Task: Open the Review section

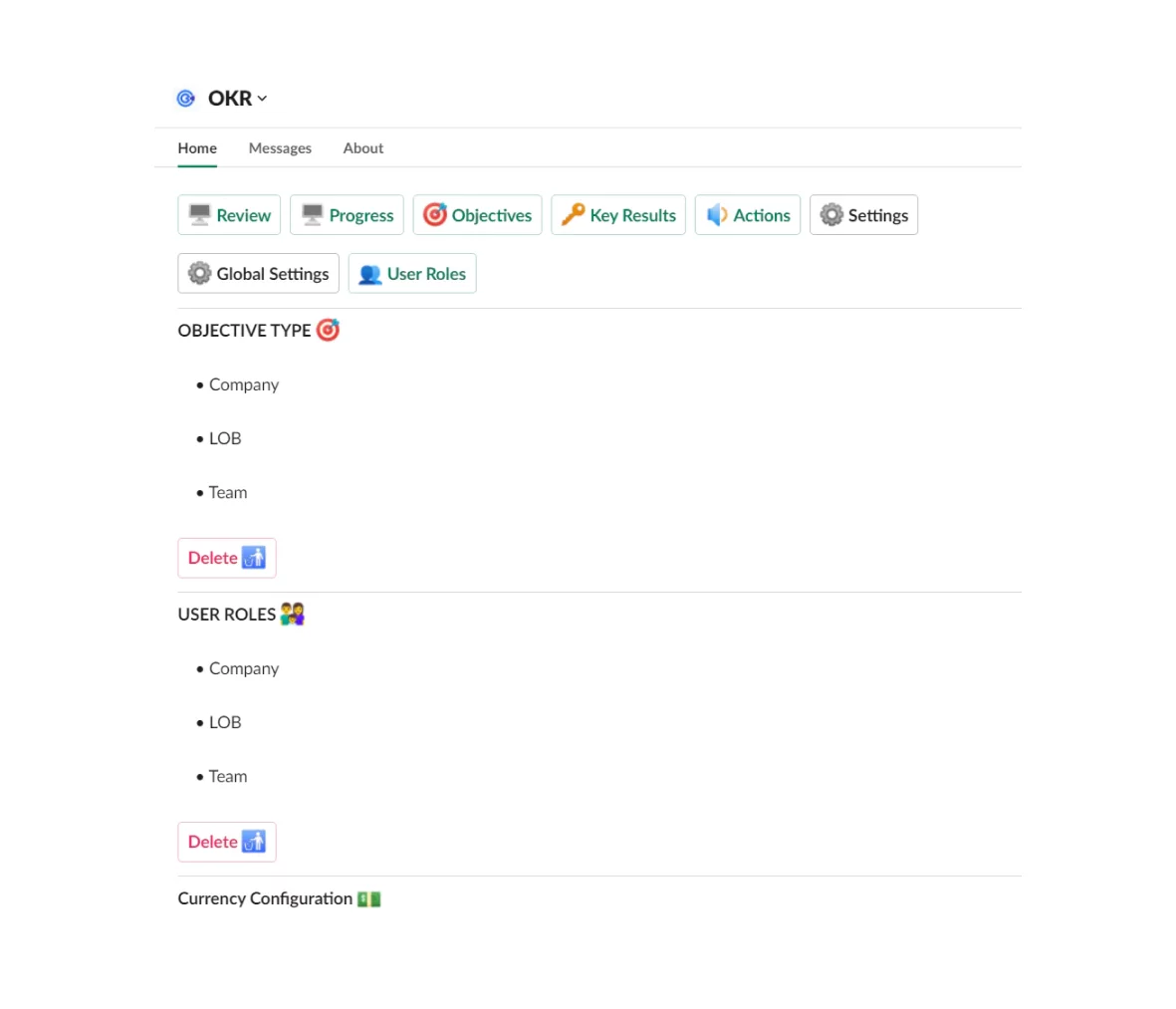Action: (x=229, y=214)
